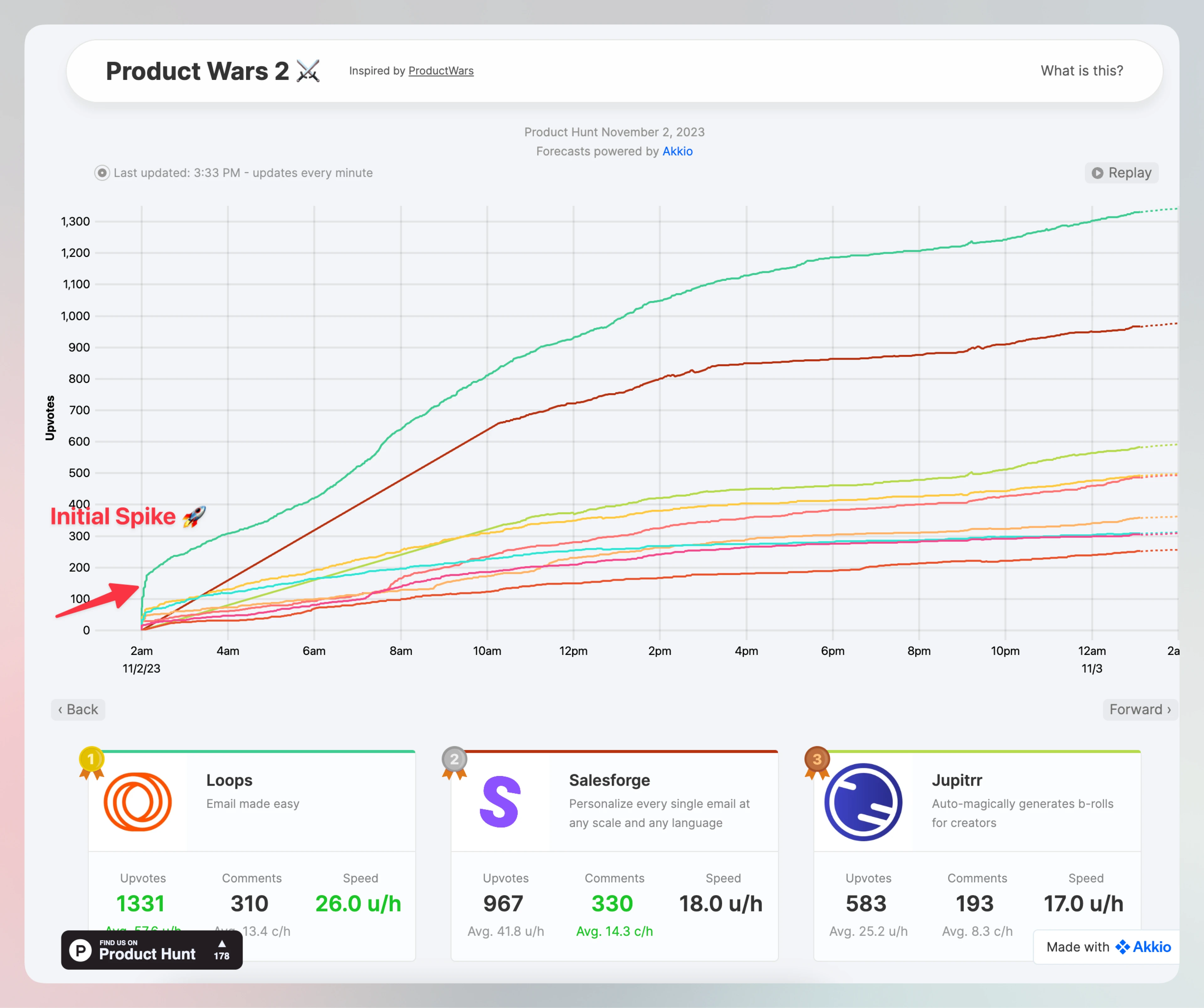Viewport: 1204px width, 1008px height.
Task: Click the silver second place medal badge
Action: pos(454,763)
